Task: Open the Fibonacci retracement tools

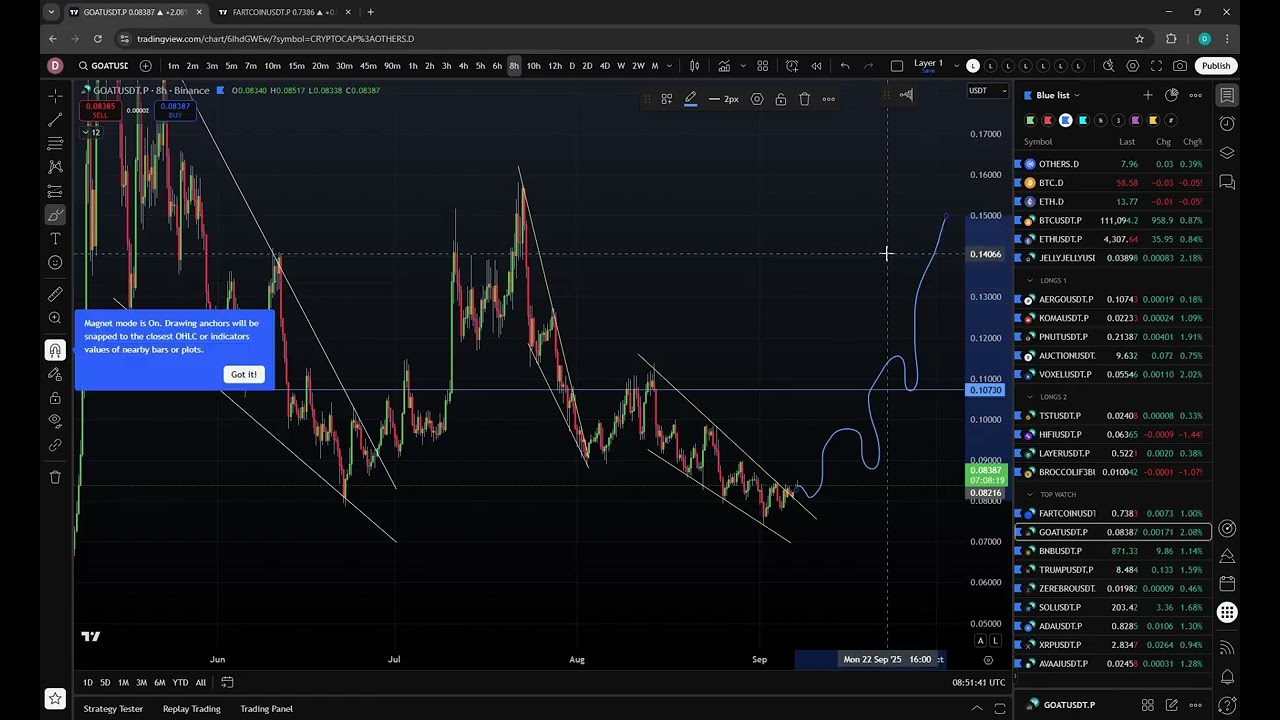Action: [55, 143]
